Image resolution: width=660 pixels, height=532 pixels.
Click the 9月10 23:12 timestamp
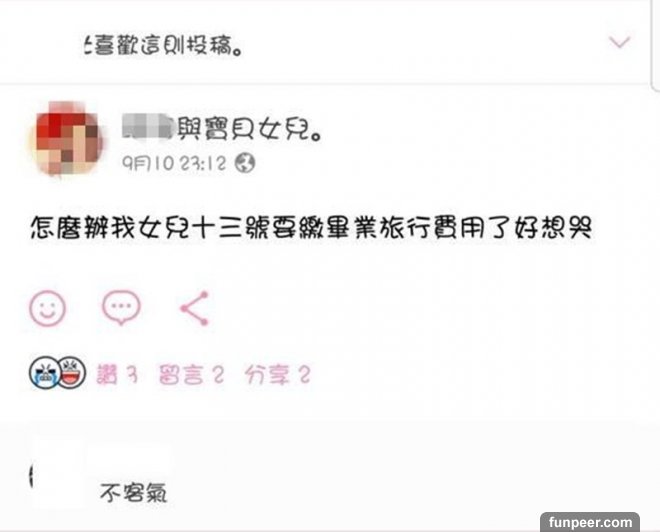174,163
